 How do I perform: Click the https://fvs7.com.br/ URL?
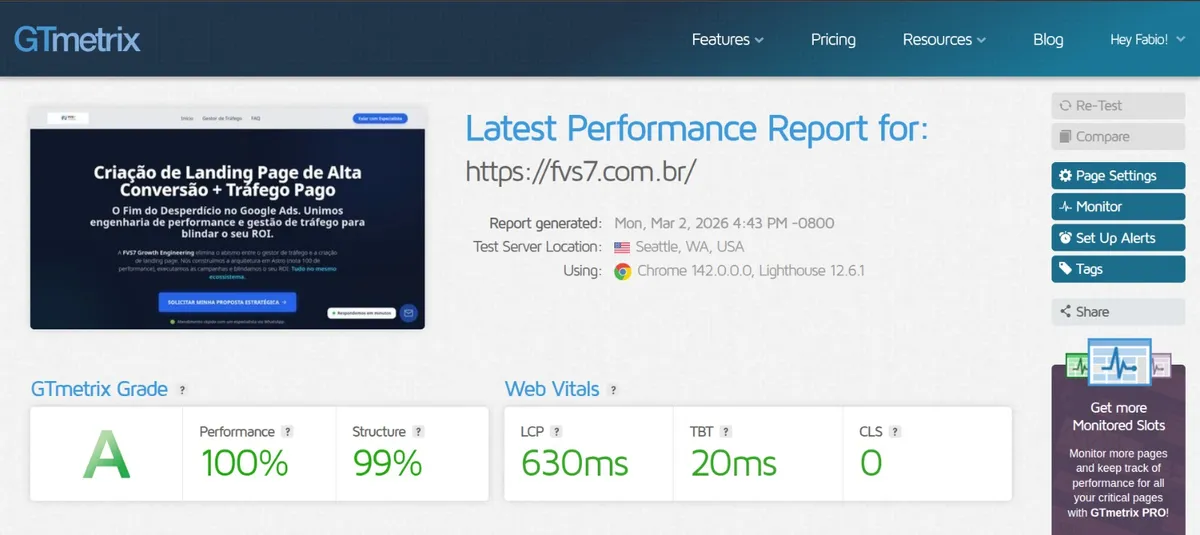pos(581,171)
